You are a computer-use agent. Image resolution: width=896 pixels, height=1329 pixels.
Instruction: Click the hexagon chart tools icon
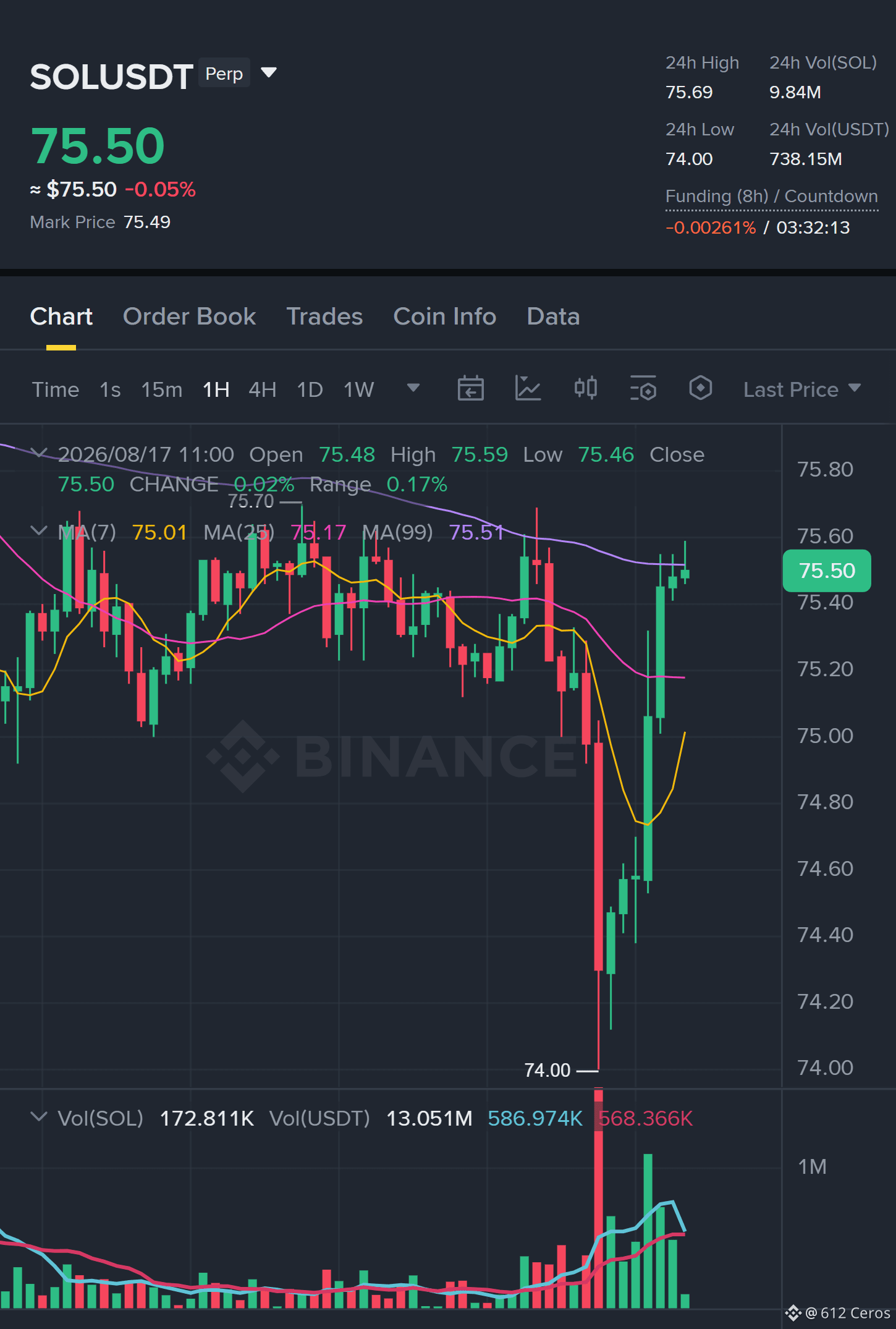[x=700, y=389]
